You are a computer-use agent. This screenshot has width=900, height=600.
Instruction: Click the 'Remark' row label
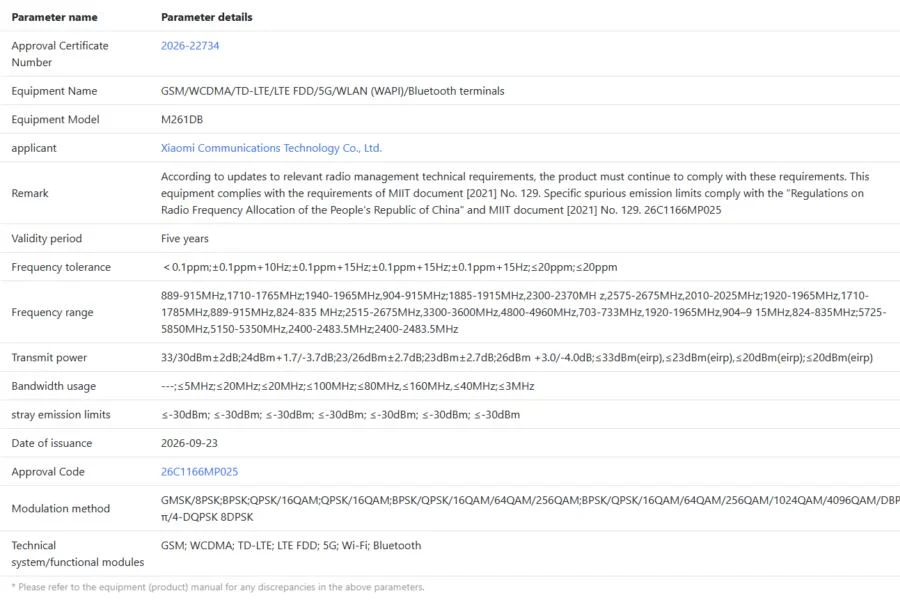click(x=30, y=193)
